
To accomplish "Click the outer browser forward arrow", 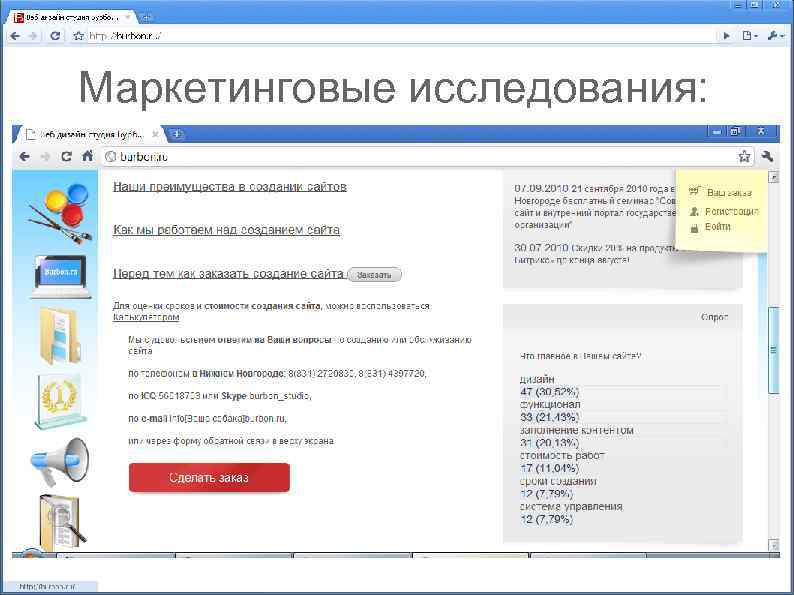I will coord(33,36).
